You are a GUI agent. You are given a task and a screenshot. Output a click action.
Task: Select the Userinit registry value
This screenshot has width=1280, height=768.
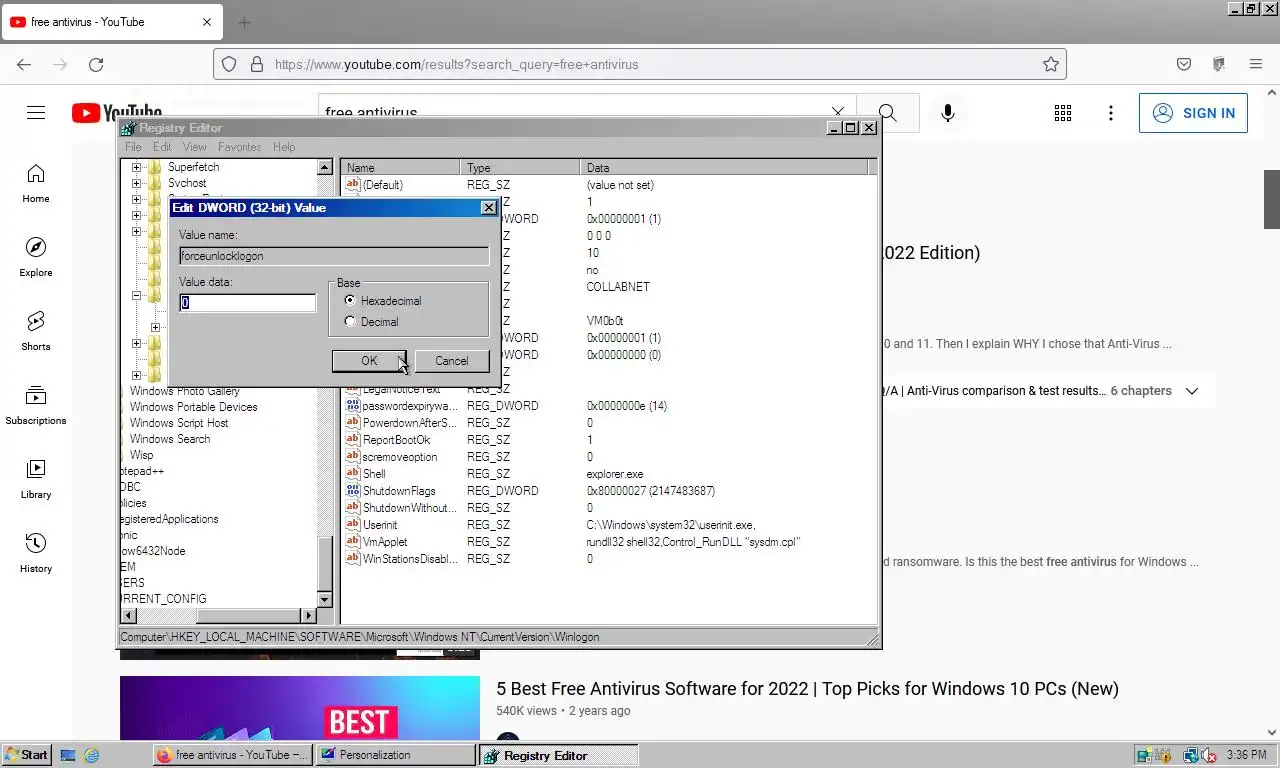click(380, 525)
